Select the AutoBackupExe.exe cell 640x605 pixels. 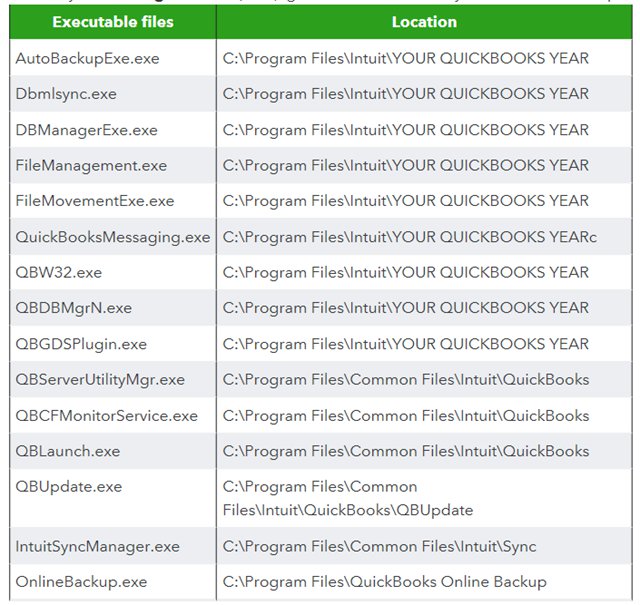[x=88, y=58]
